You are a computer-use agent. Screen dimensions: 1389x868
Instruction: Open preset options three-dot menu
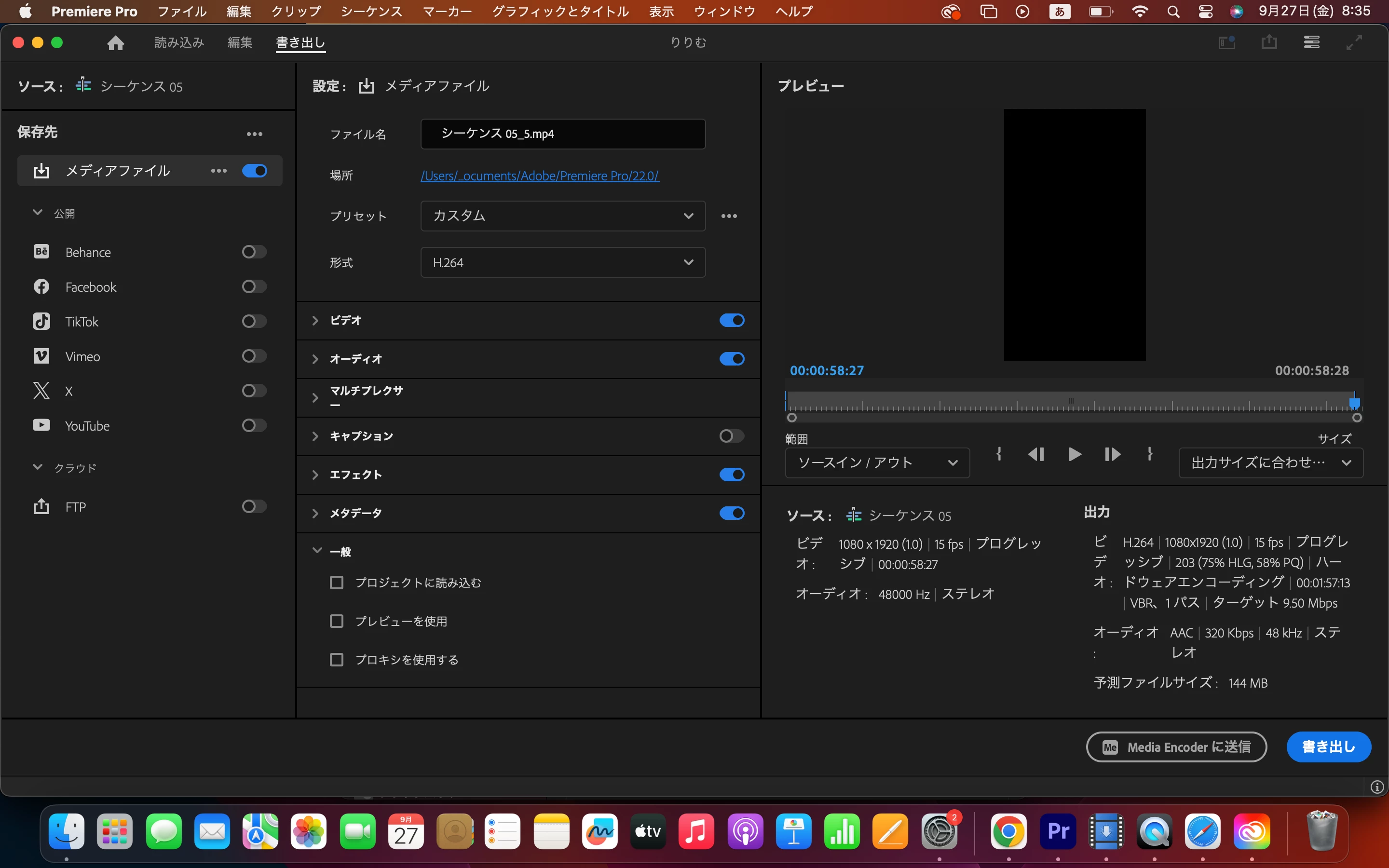(729, 216)
